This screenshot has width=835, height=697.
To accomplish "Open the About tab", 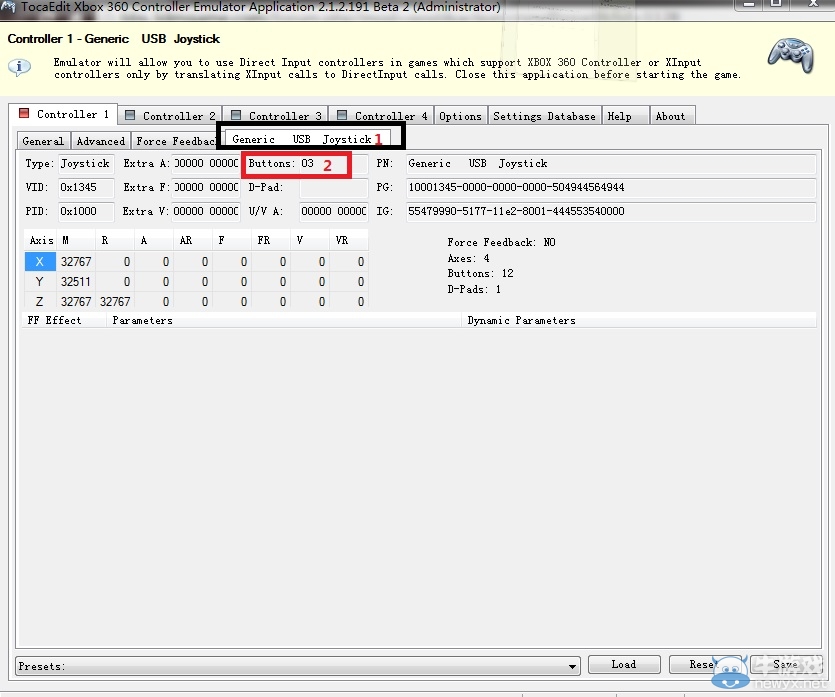I will [672, 116].
